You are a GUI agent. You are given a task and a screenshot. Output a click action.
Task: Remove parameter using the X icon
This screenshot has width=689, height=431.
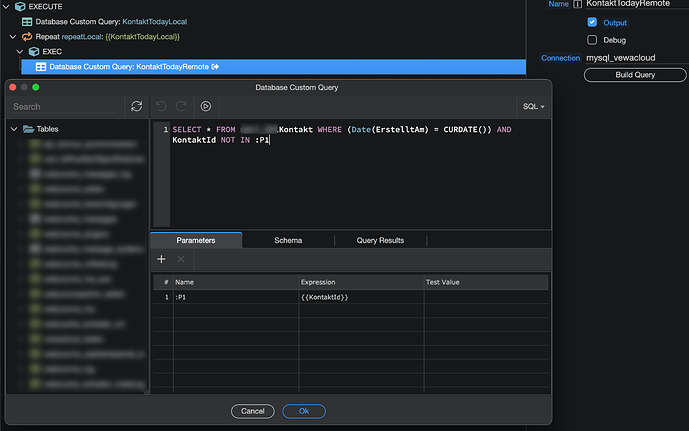pyautogui.click(x=181, y=259)
